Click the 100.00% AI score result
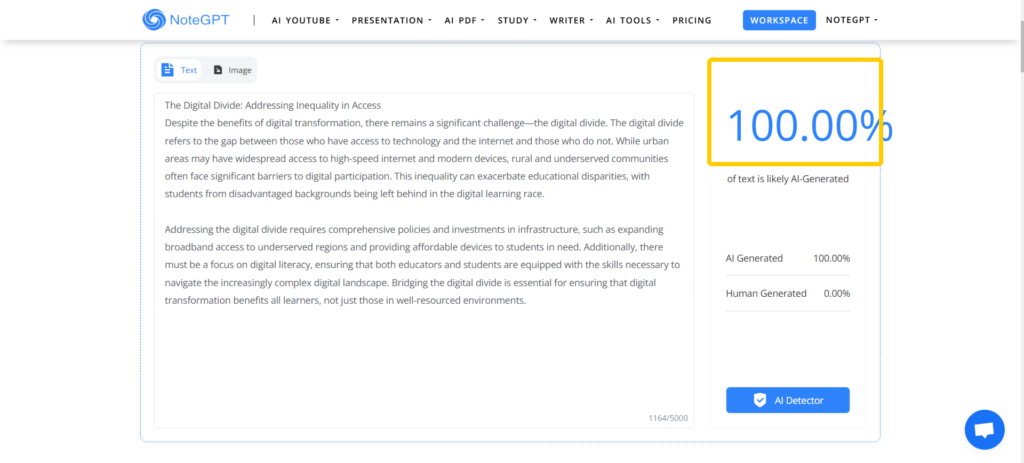 (808, 126)
